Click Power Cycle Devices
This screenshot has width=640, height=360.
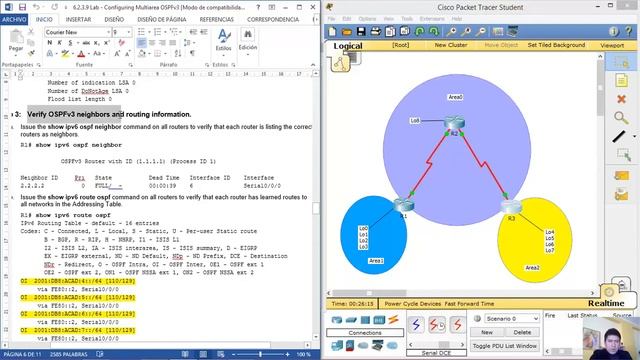(x=413, y=304)
